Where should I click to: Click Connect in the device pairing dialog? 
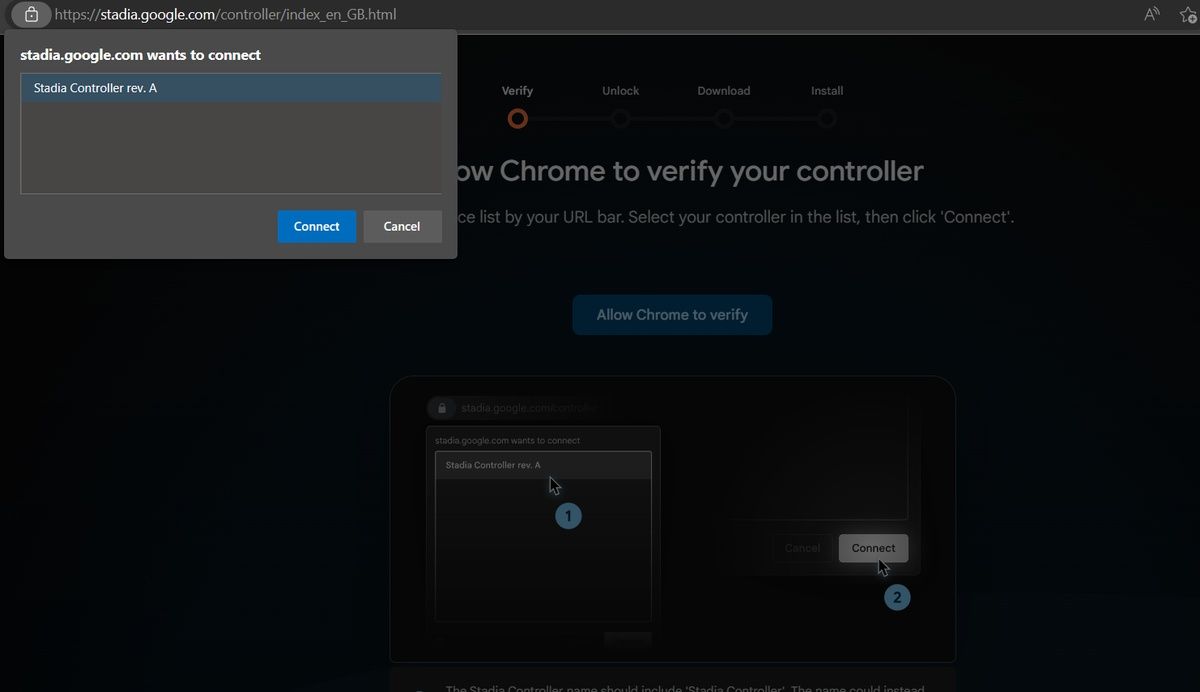(x=317, y=226)
